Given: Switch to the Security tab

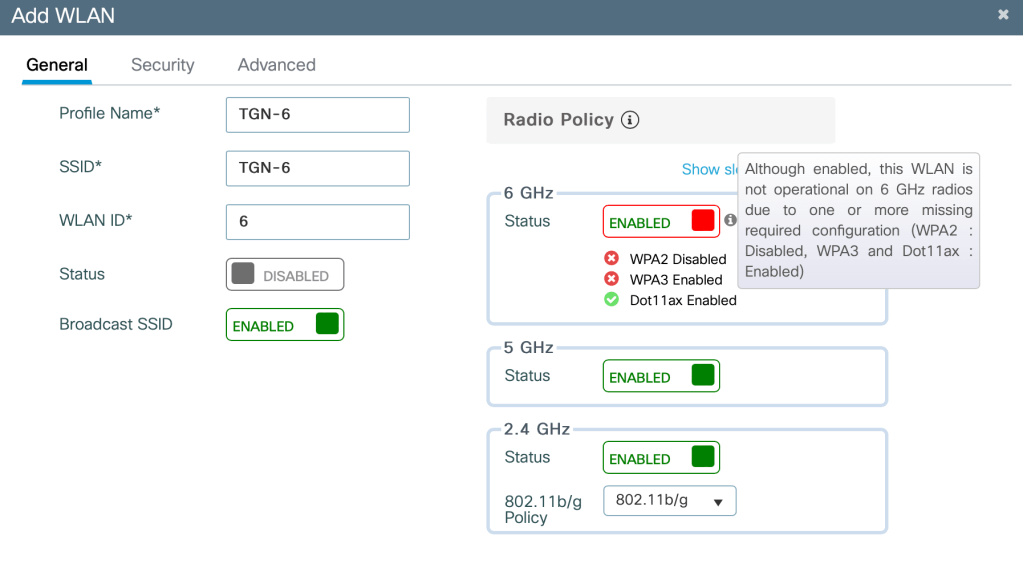Looking at the screenshot, I should (x=162, y=65).
